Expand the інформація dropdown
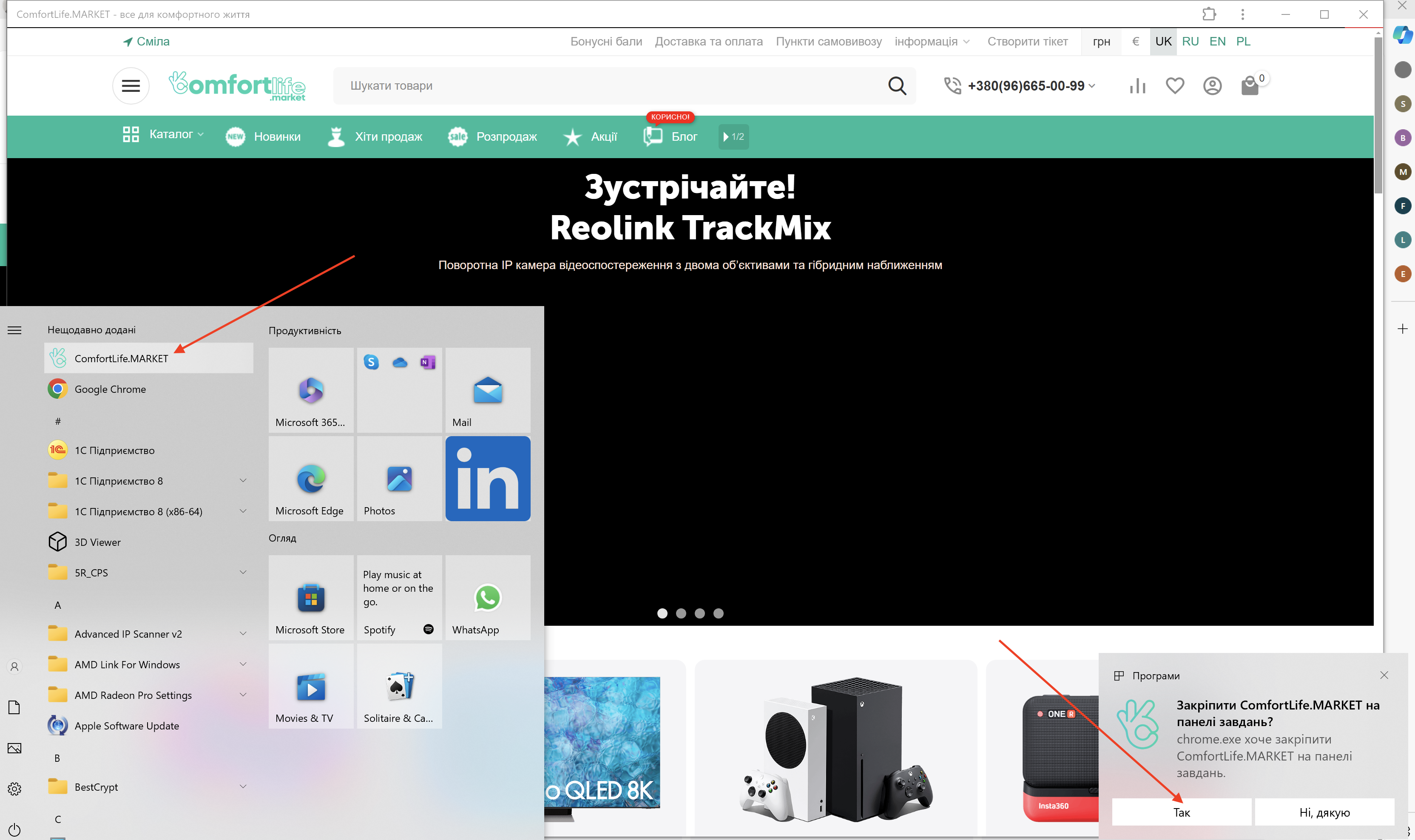 point(932,41)
